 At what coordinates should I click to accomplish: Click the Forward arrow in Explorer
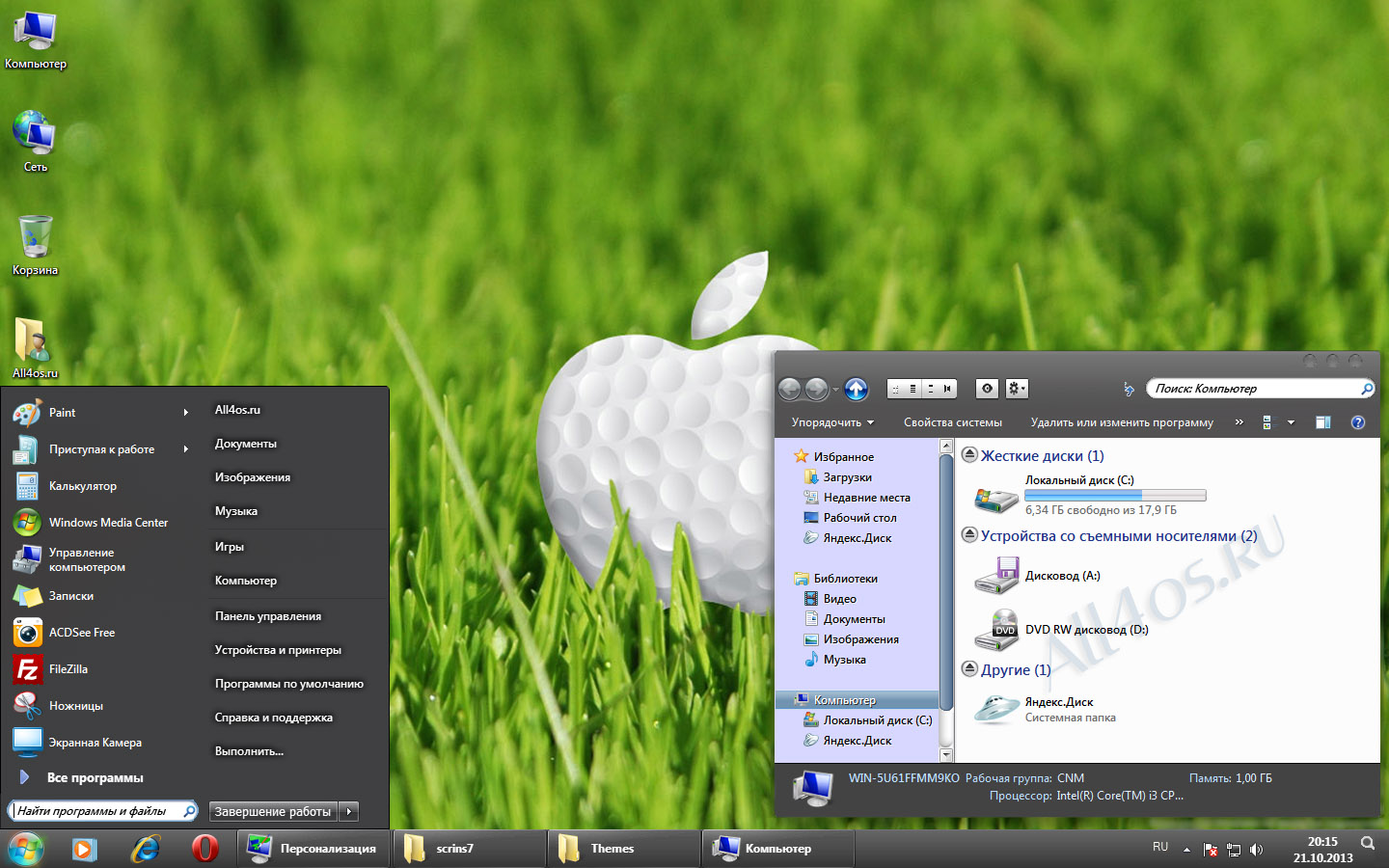(816, 389)
